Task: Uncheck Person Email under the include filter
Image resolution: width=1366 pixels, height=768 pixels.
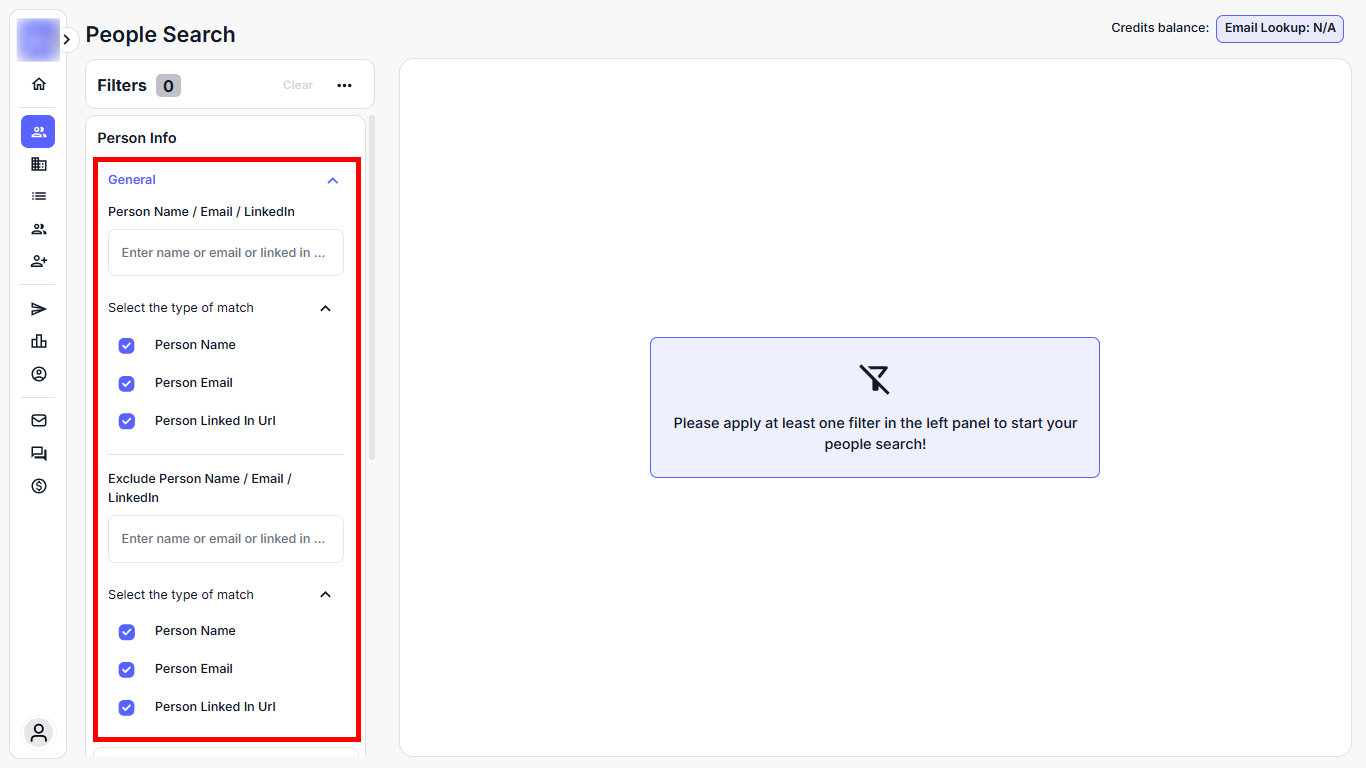Action: (x=127, y=384)
